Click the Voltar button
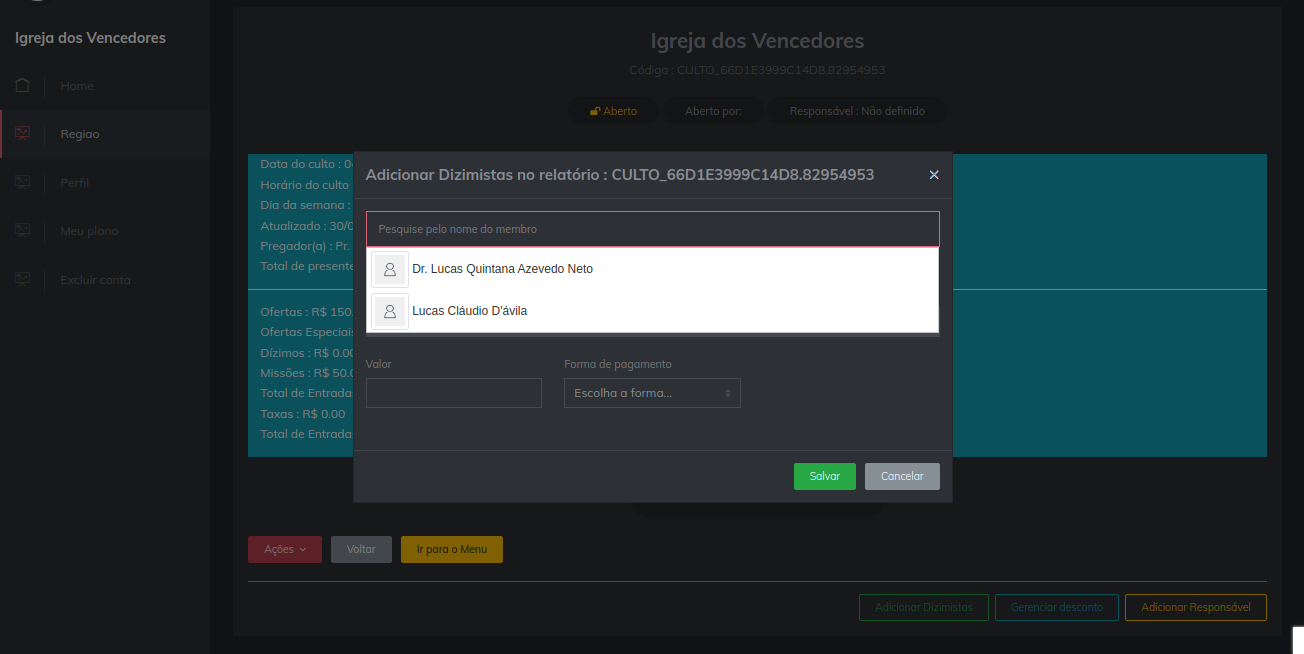 [x=361, y=549]
